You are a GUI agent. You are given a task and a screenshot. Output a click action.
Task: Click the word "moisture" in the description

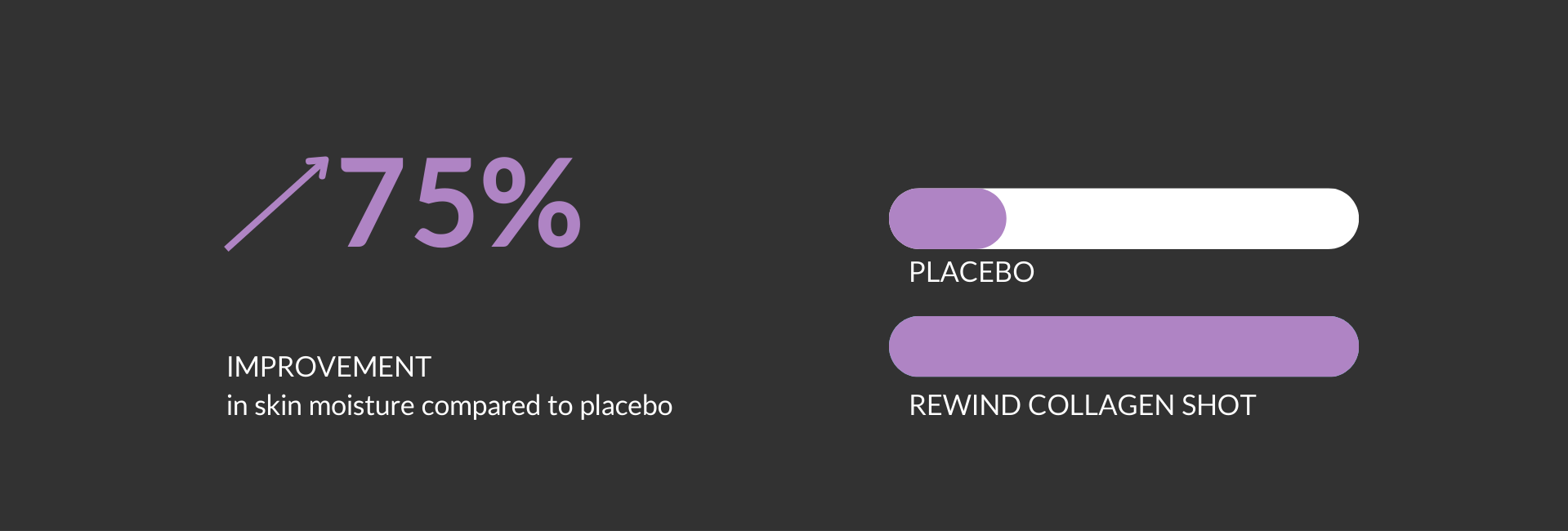point(361,406)
